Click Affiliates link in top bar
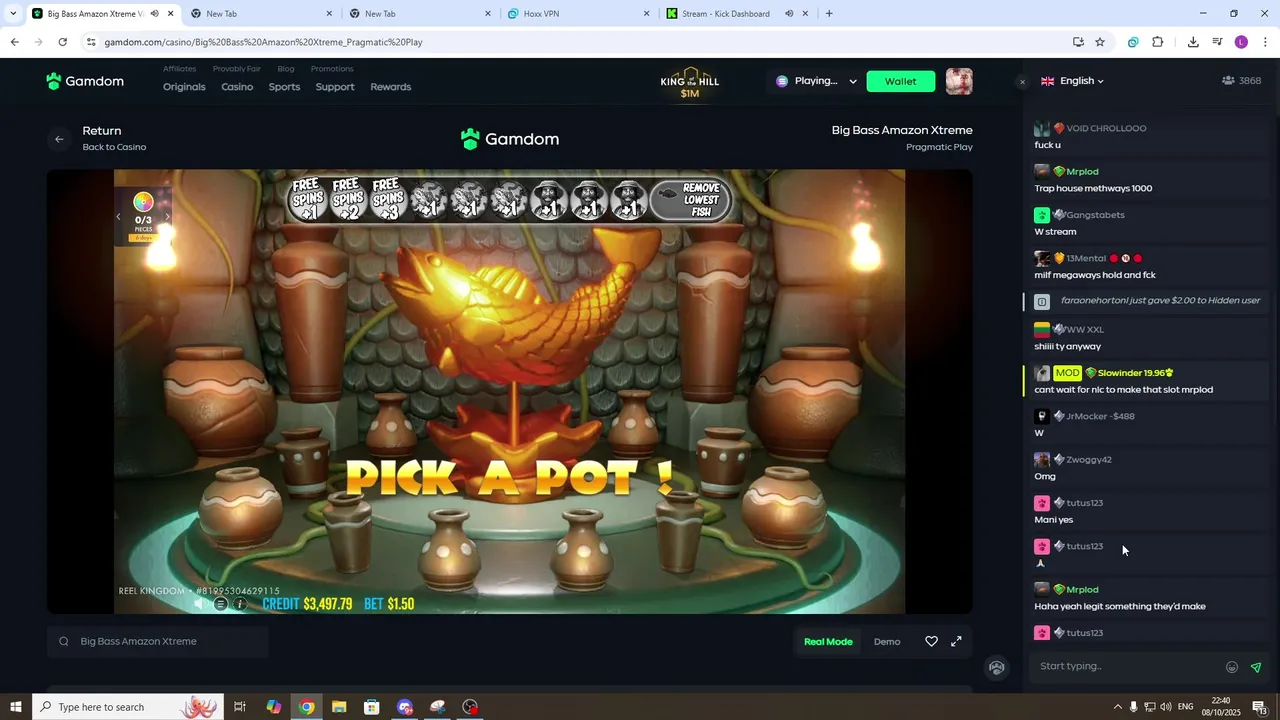This screenshot has width=1280, height=720. coord(180,69)
